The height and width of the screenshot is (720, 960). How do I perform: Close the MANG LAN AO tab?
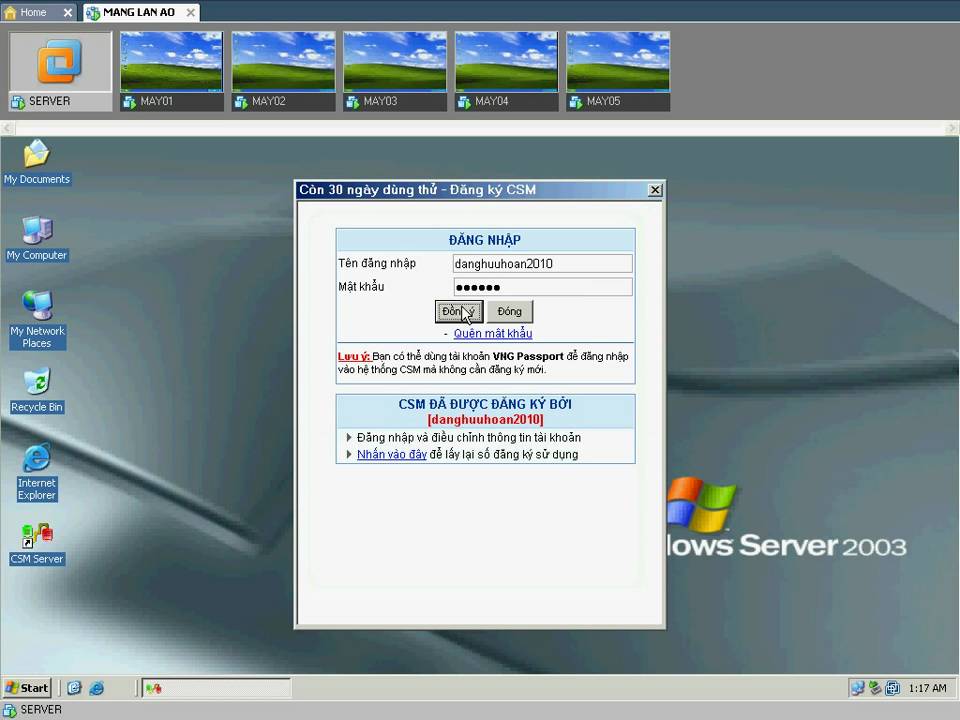[x=191, y=12]
